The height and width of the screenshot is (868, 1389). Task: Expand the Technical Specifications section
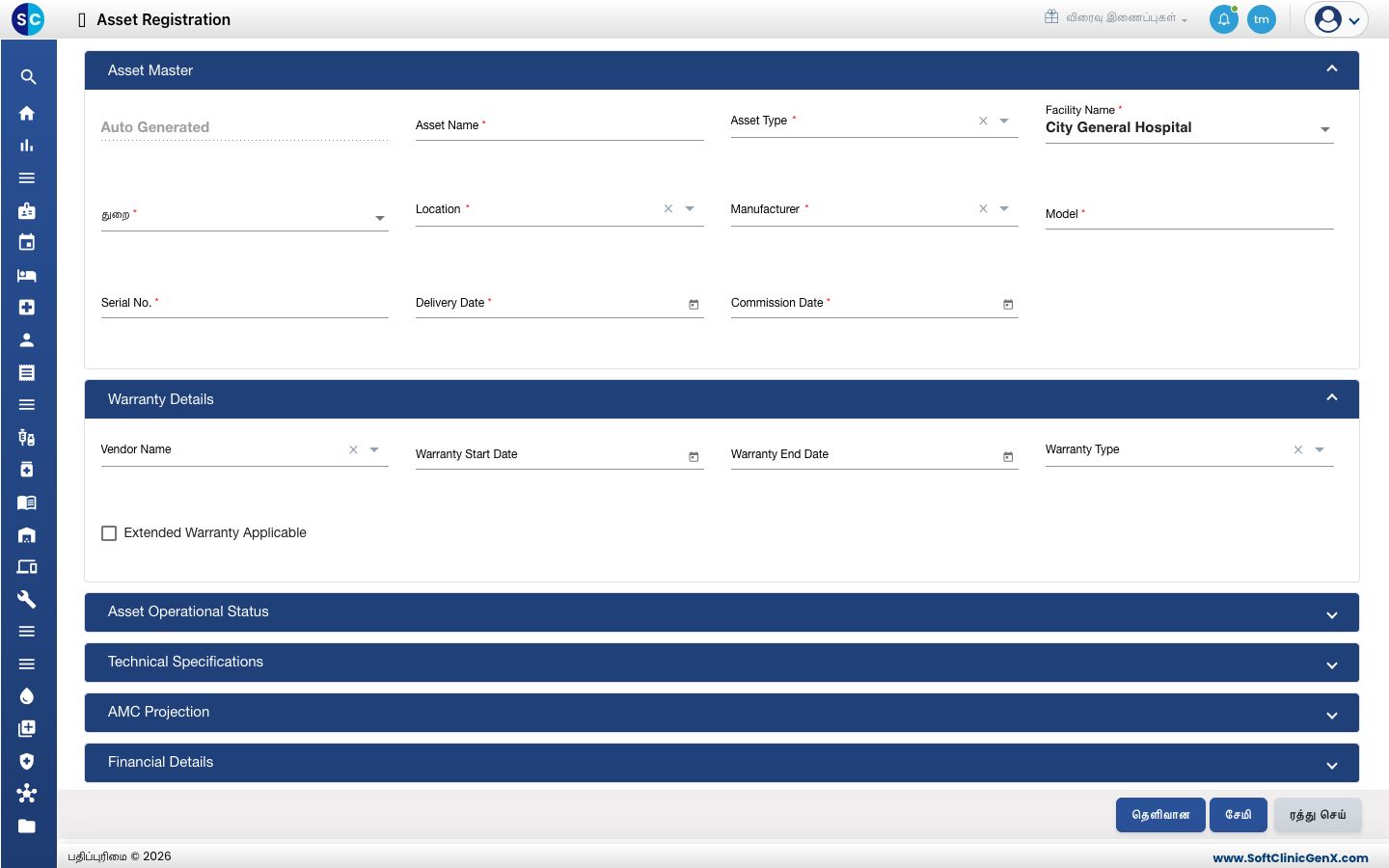point(722,663)
